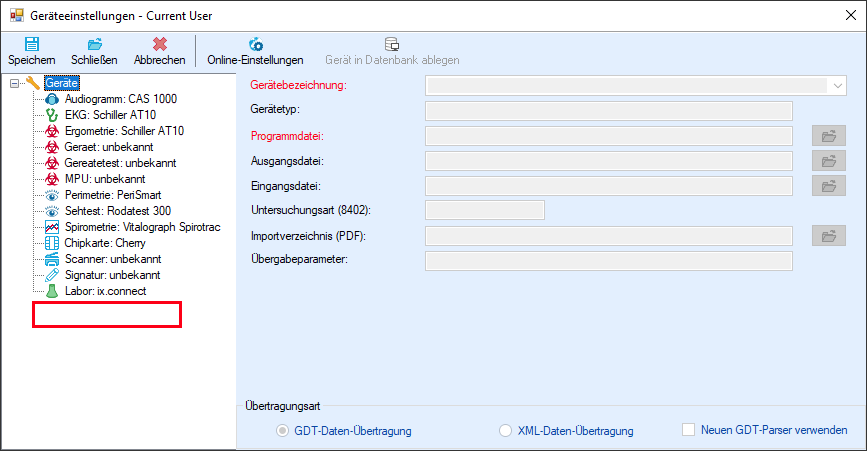867x451 pixels.
Task: Click the Signatur pen icon
Action: [x=52, y=275]
